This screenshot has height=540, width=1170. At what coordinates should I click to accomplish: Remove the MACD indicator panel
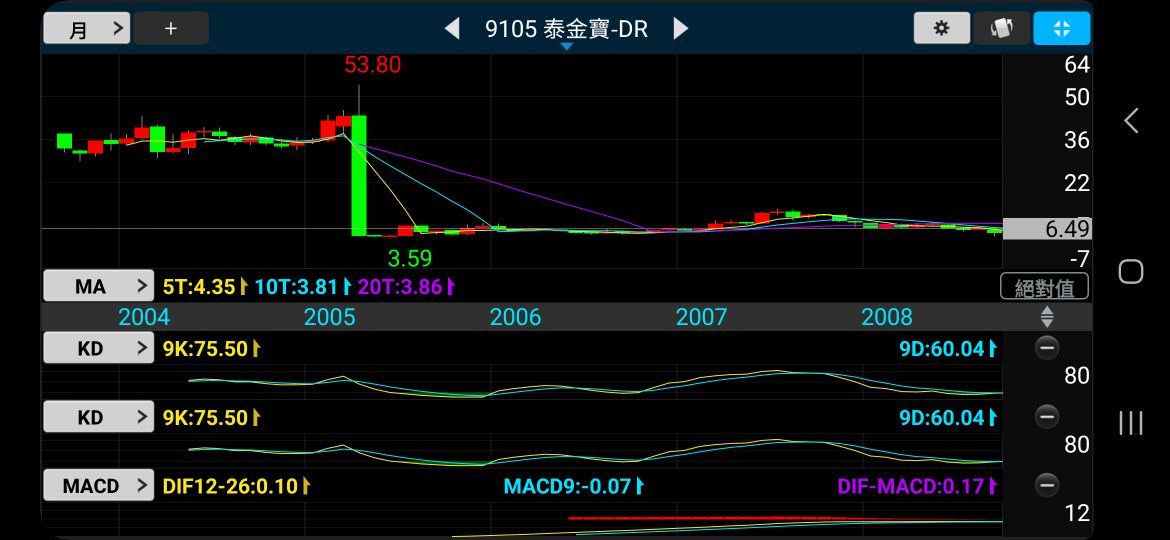click(x=1046, y=486)
